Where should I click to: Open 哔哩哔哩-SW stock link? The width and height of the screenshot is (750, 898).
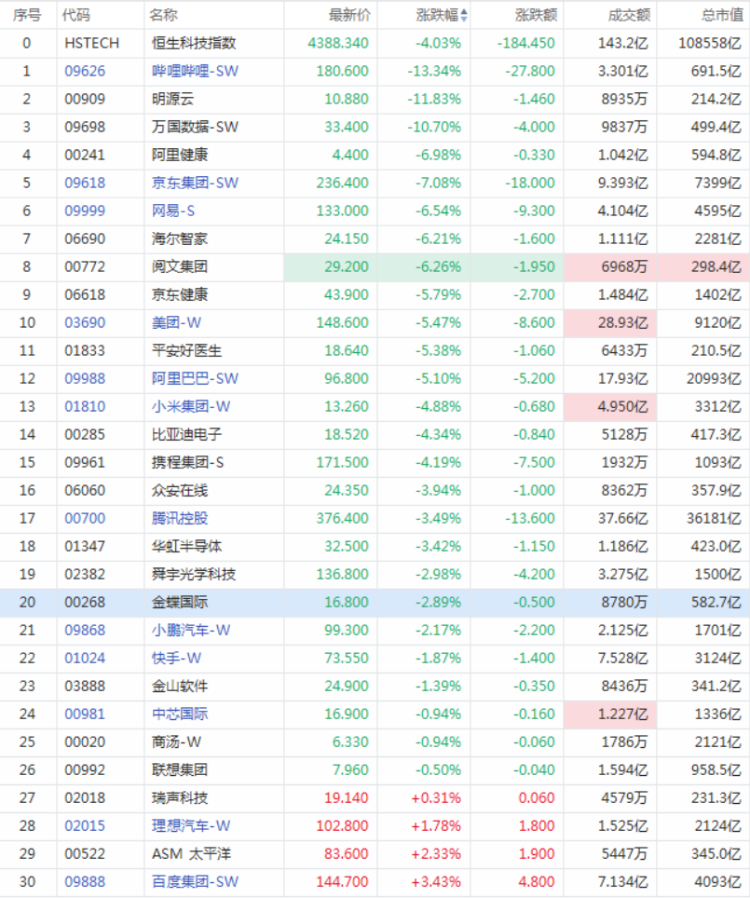coord(195,71)
